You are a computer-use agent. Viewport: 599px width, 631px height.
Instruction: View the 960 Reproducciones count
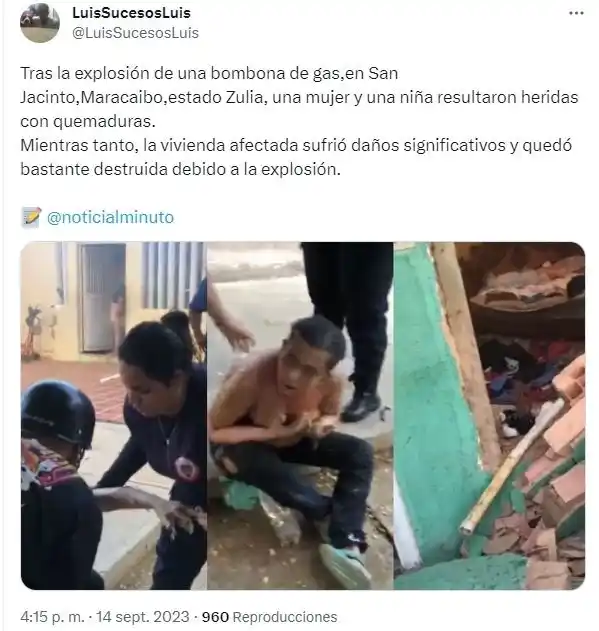[269, 617]
